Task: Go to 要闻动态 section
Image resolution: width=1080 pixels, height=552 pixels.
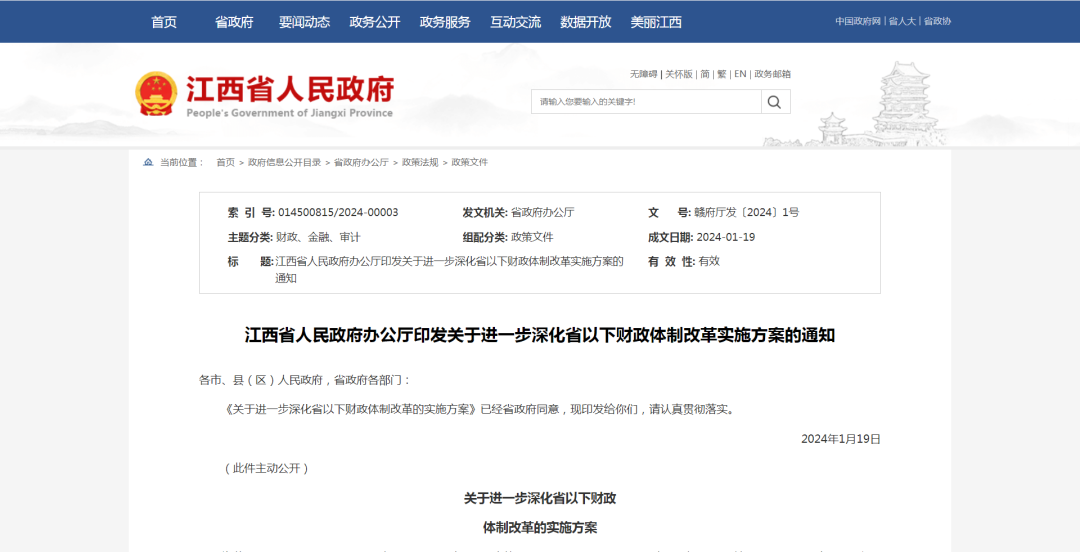Action: [304, 22]
